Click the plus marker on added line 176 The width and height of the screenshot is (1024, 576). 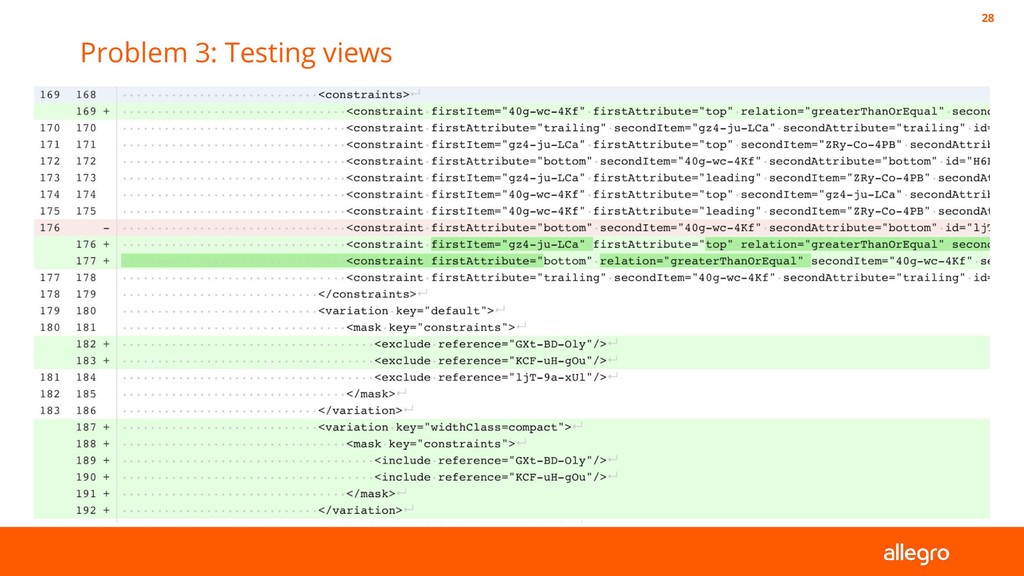106,244
